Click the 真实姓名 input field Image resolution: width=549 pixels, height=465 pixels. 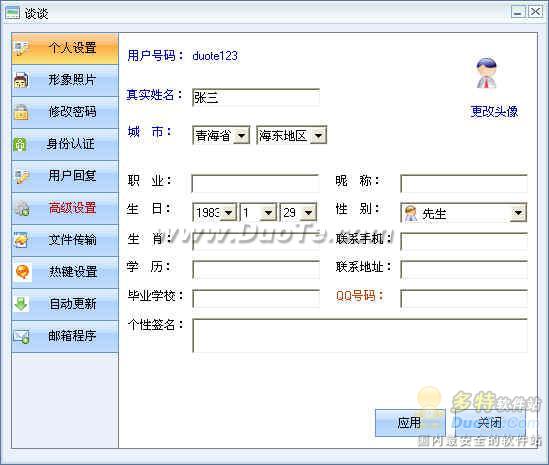tap(256, 97)
